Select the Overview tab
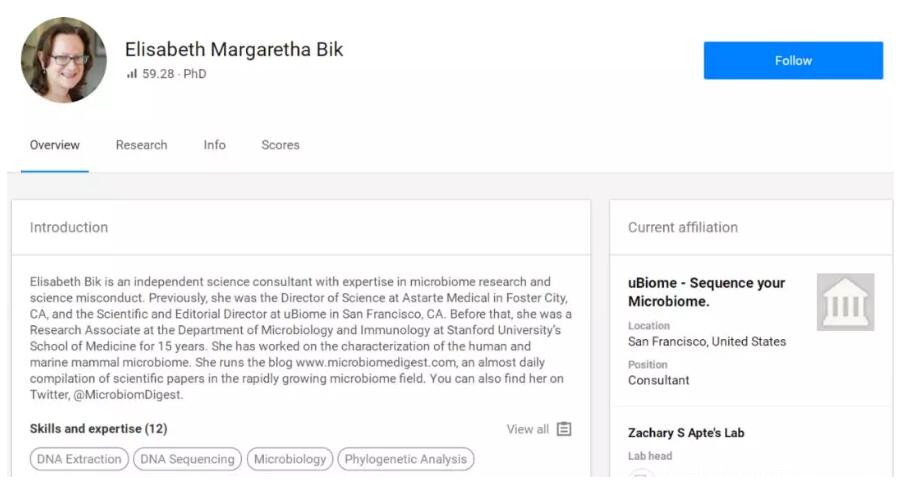897x500 pixels. tap(55, 145)
